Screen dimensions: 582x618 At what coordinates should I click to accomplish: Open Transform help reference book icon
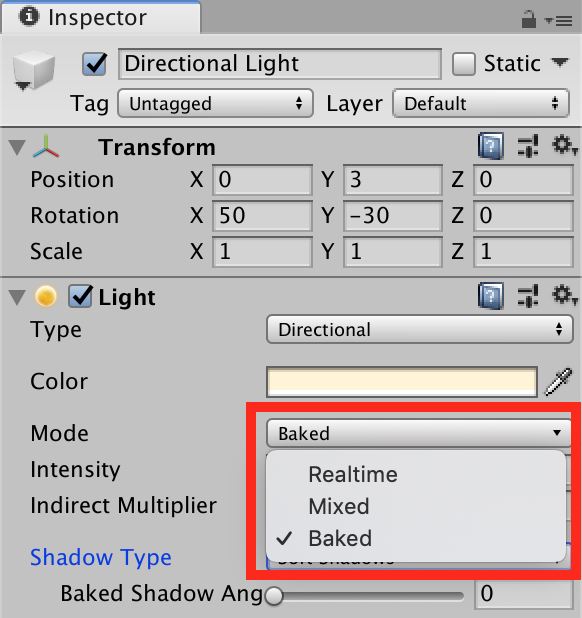coord(491,146)
